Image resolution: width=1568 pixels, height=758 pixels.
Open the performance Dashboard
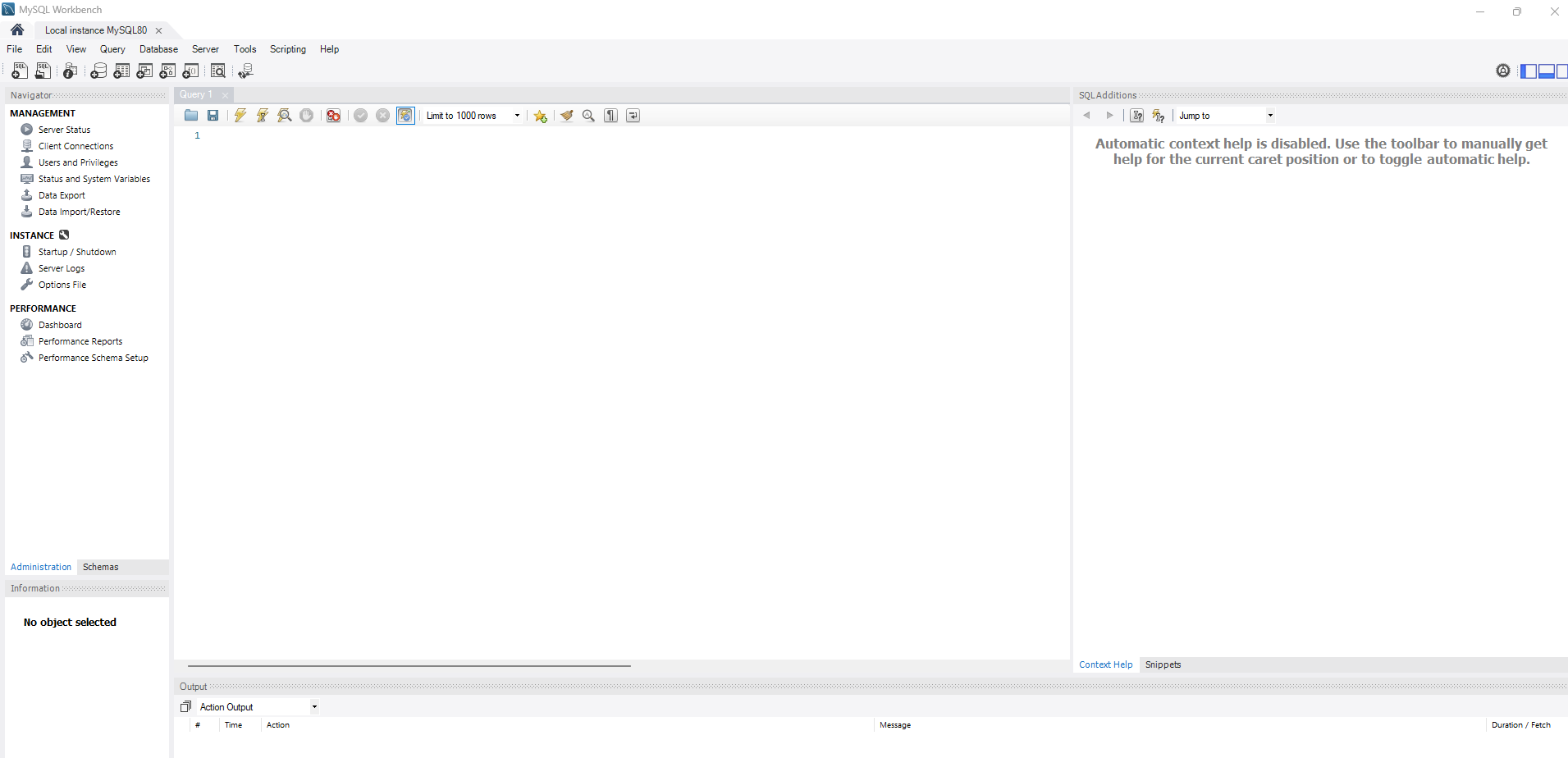[x=60, y=325]
